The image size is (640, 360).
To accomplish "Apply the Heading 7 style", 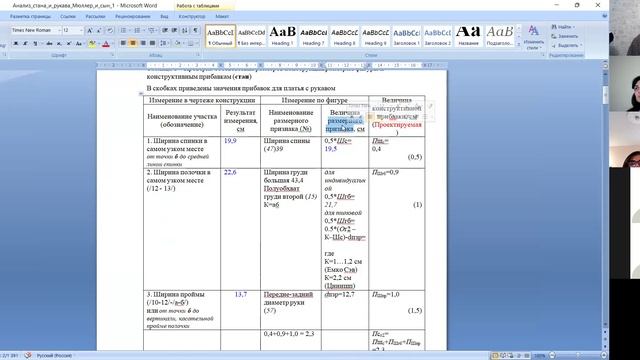I will pos(313,36).
